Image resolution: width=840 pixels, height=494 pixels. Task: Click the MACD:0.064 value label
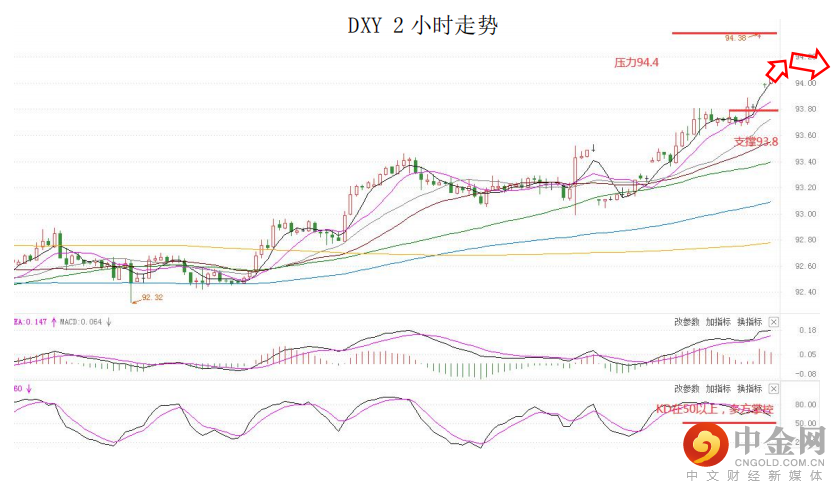(x=80, y=322)
